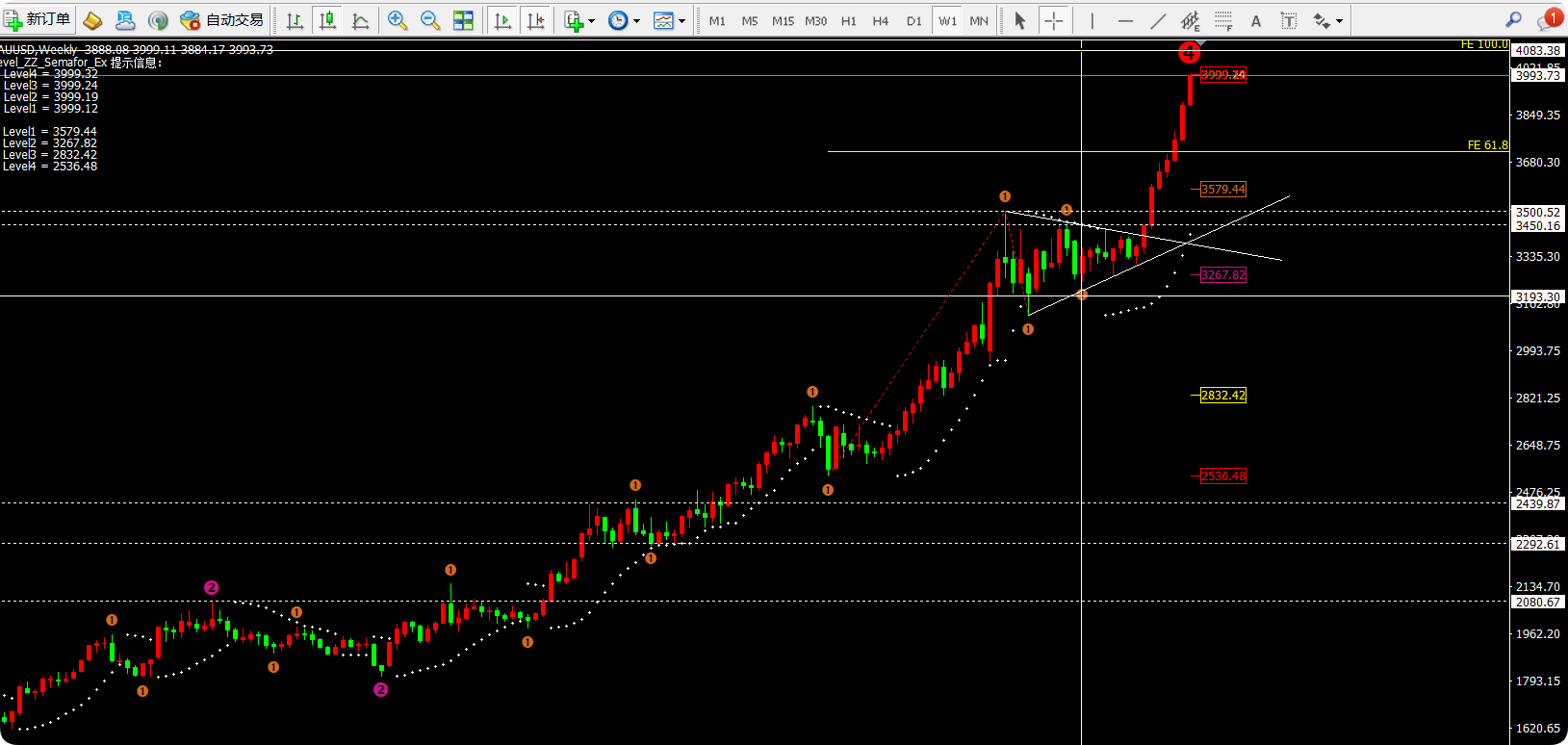
Task: Toggle chart shift from right edge
Action: [x=536, y=20]
